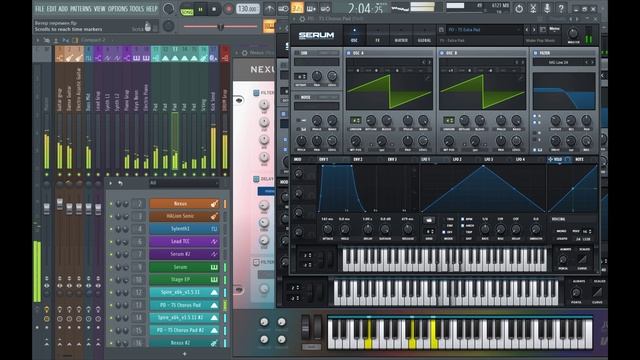Select the LFO 1 tab in Serum
The image size is (640, 360).
[426, 159]
